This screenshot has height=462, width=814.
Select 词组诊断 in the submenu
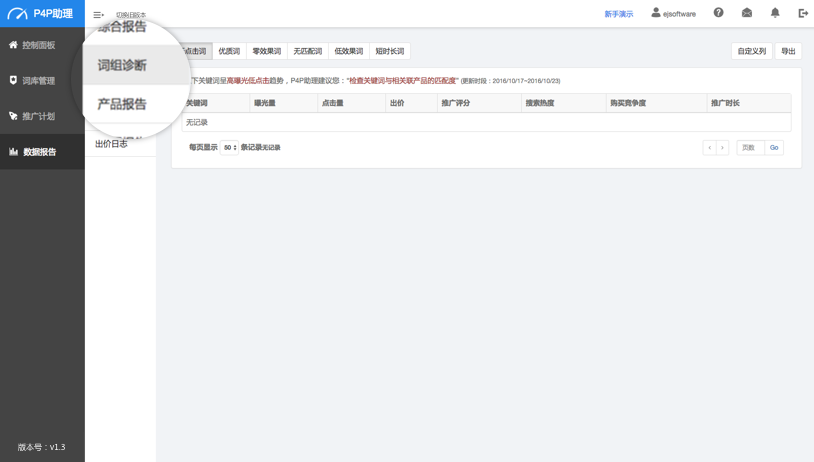tap(122, 65)
